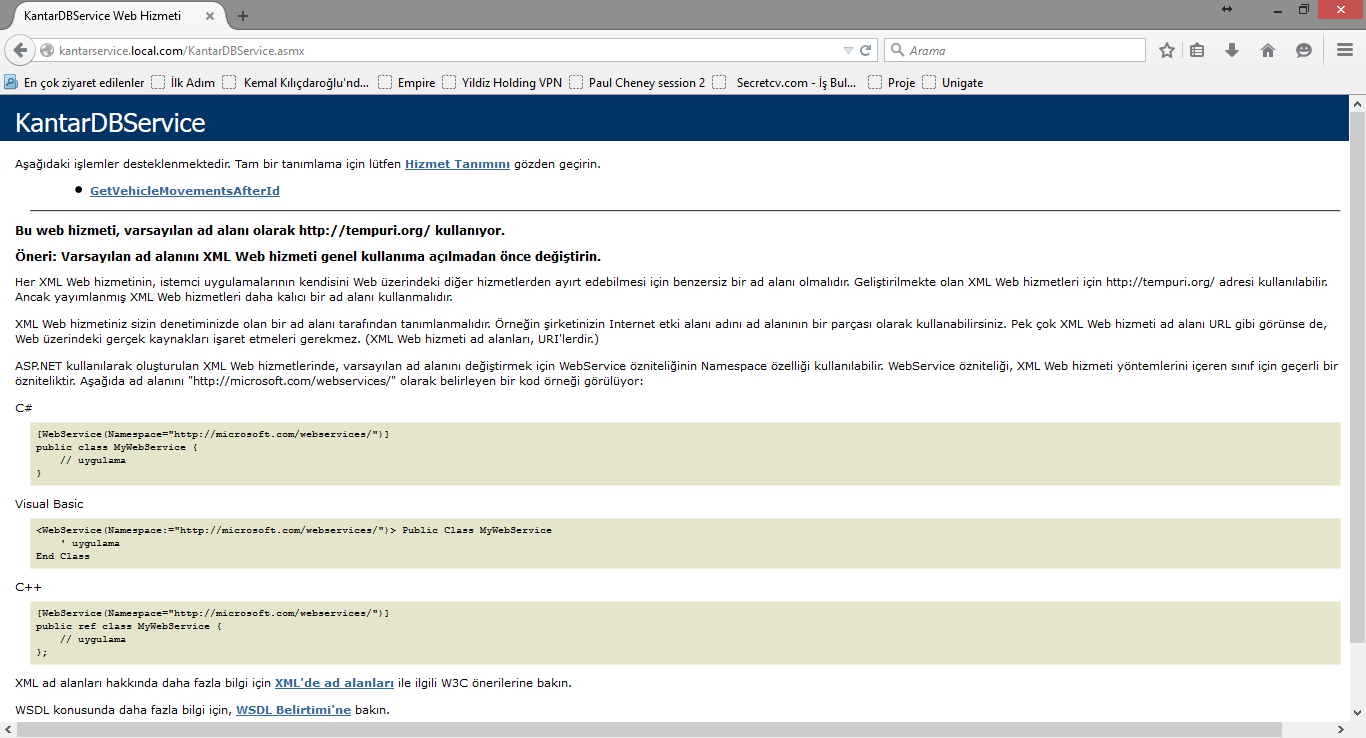Screen dimensions: 1366x738
Task: Show bookmarks list icon in toolbar
Action: point(1198,50)
